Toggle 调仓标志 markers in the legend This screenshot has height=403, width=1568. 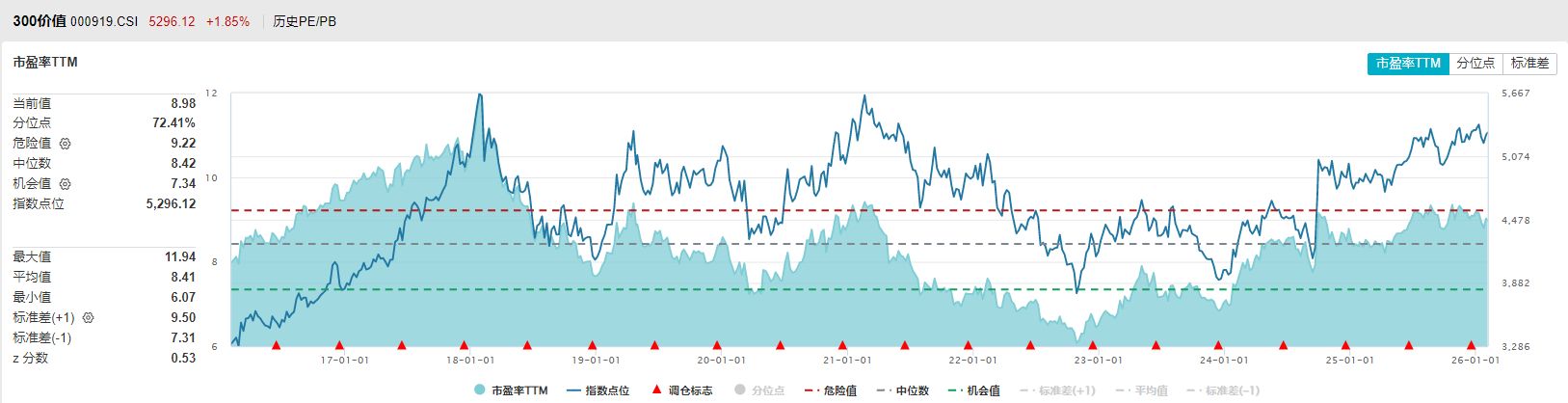[682, 390]
